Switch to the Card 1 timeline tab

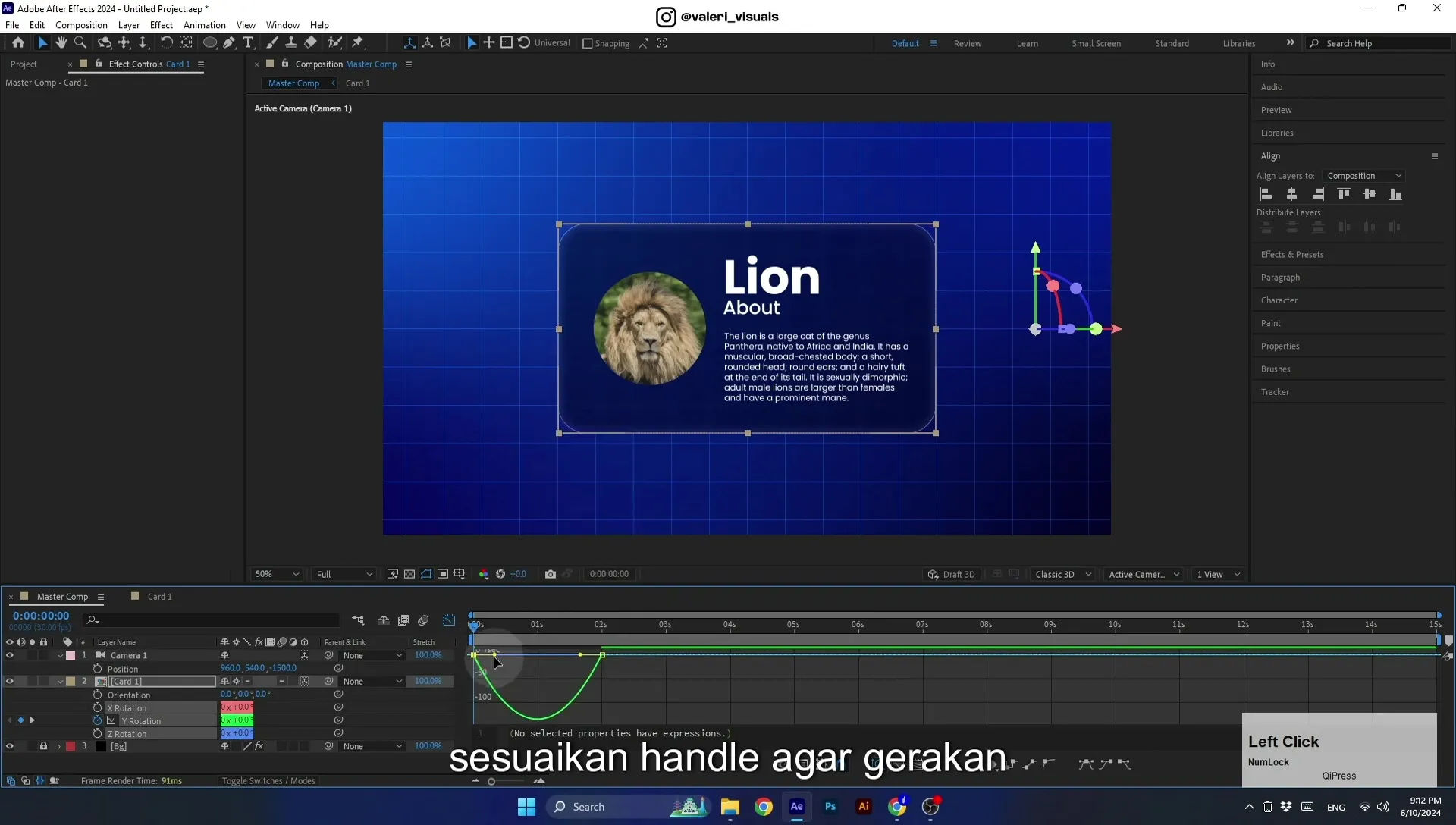(x=159, y=597)
